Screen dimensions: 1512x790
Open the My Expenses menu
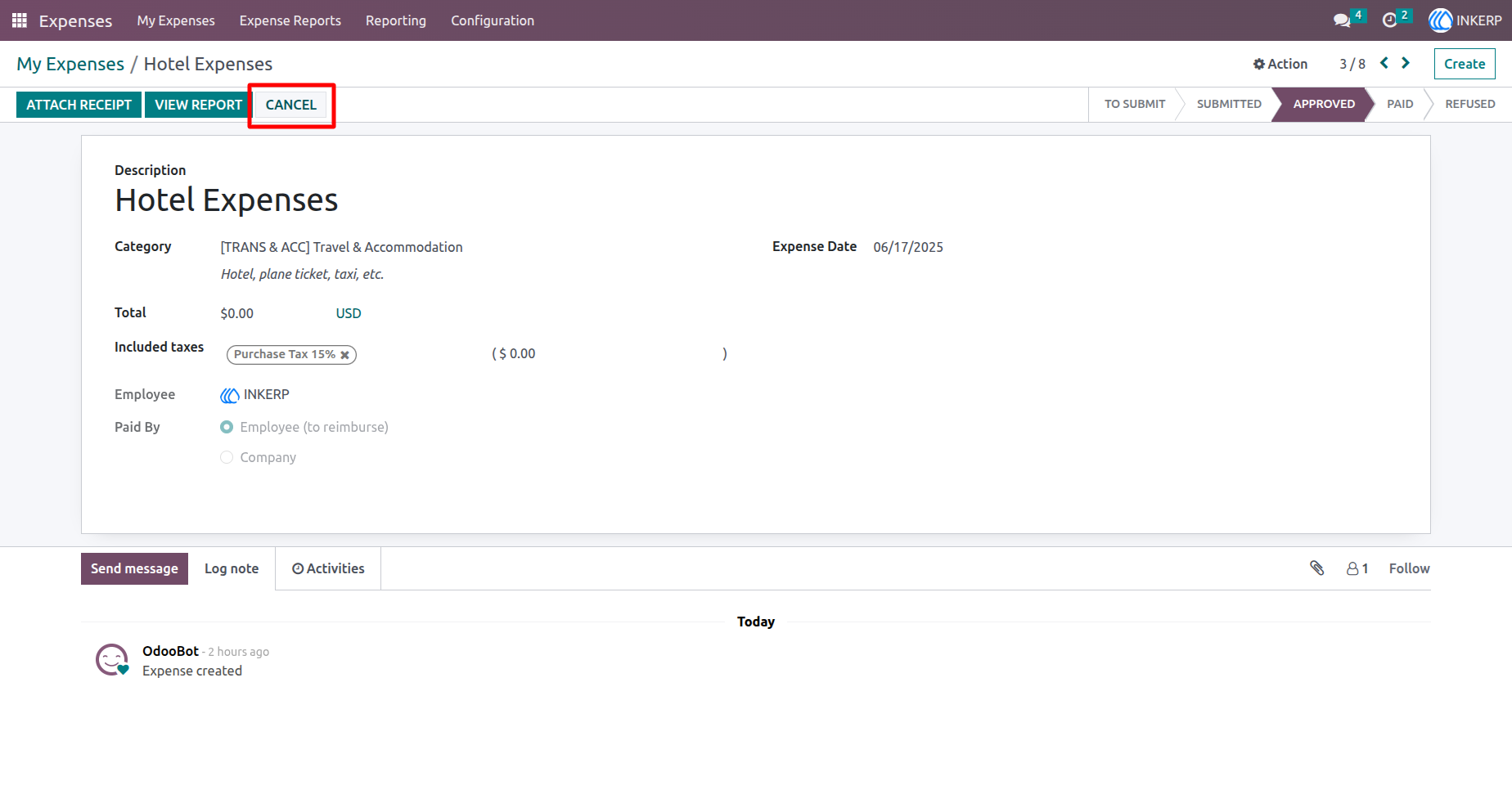(176, 20)
